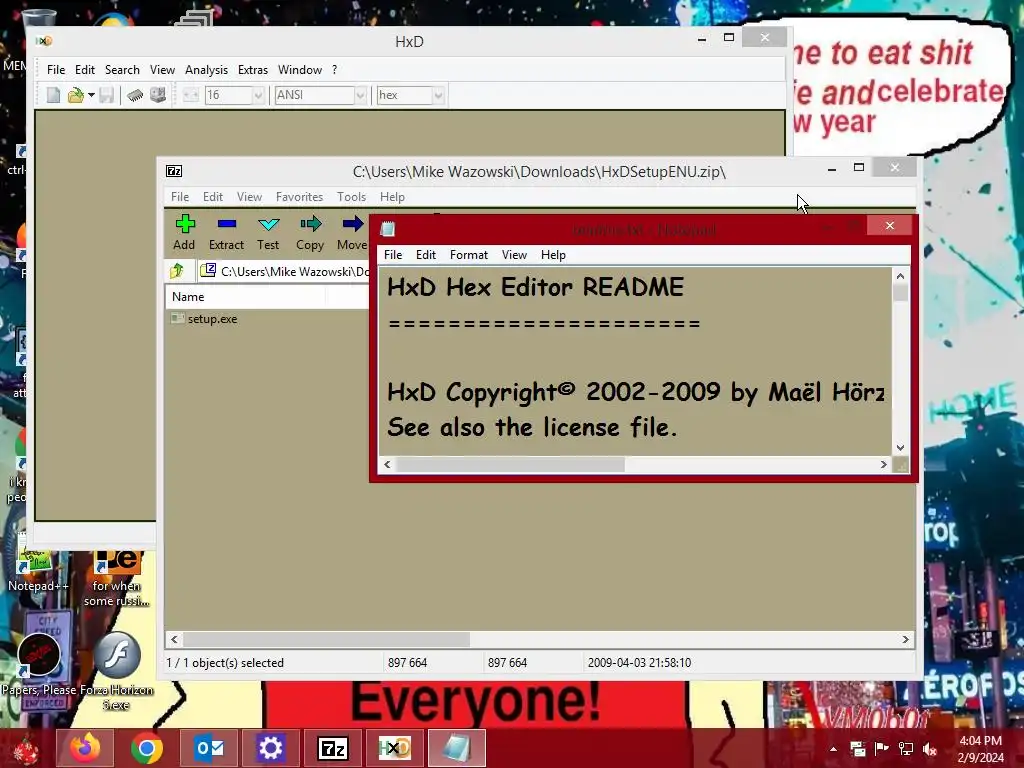Open the disk image icon in HxD toolbar
Image resolution: width=1024 pixels, height=768 pixels.
(x=157, y=95)
